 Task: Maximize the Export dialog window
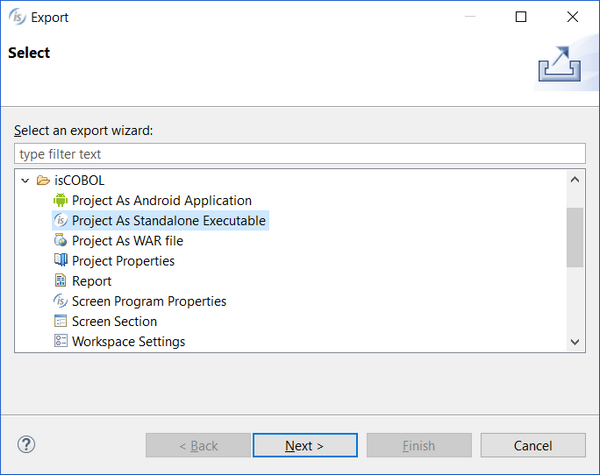click(521, 17)
